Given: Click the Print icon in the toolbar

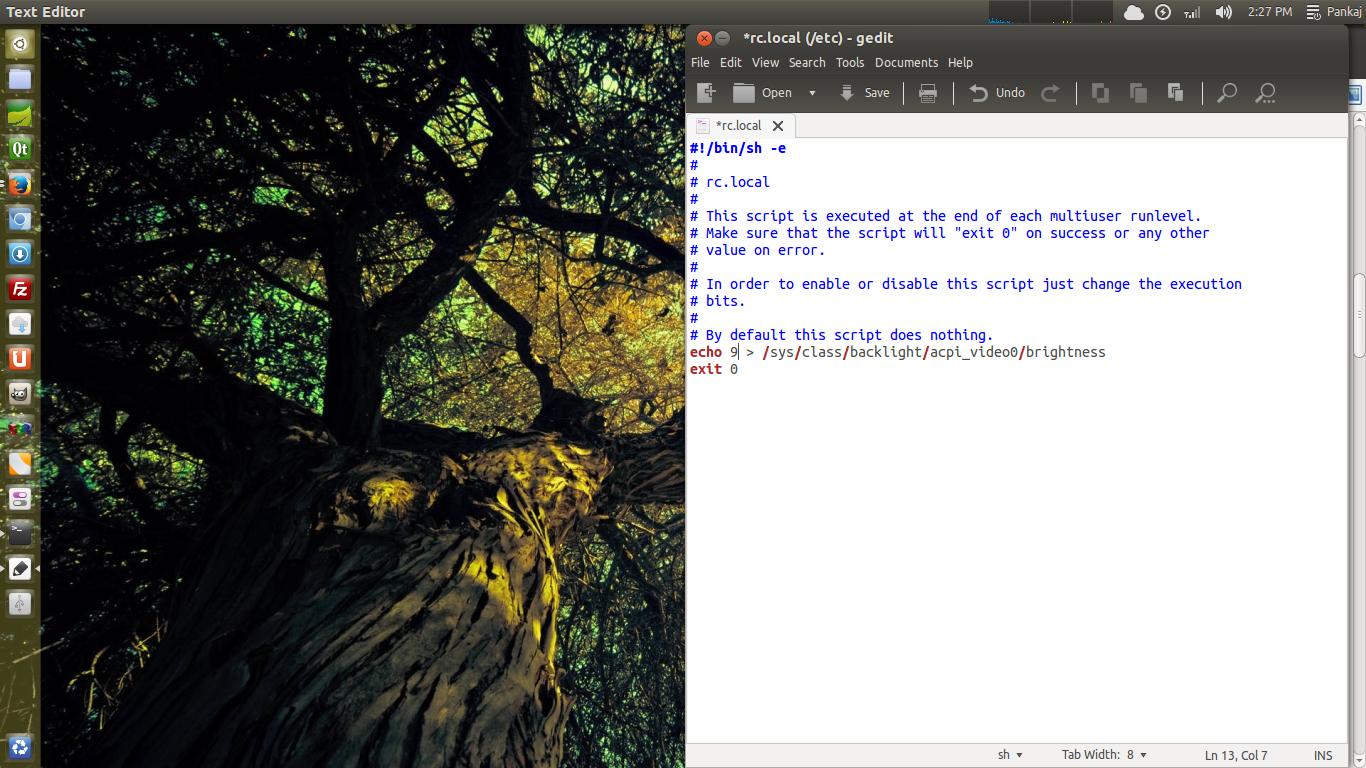Looking at the screenshot, I should pyautogui.click(x=928, y=93).
